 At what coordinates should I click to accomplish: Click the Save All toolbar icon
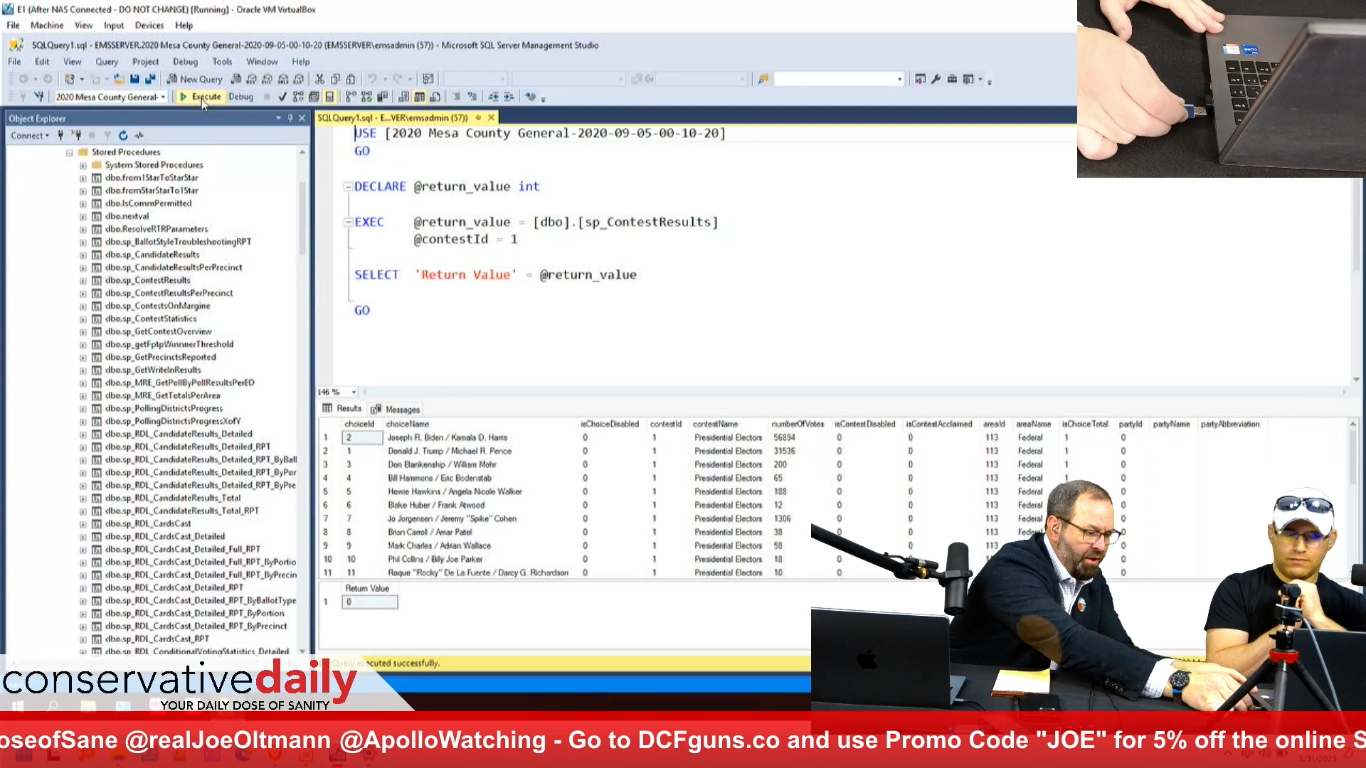150,79
